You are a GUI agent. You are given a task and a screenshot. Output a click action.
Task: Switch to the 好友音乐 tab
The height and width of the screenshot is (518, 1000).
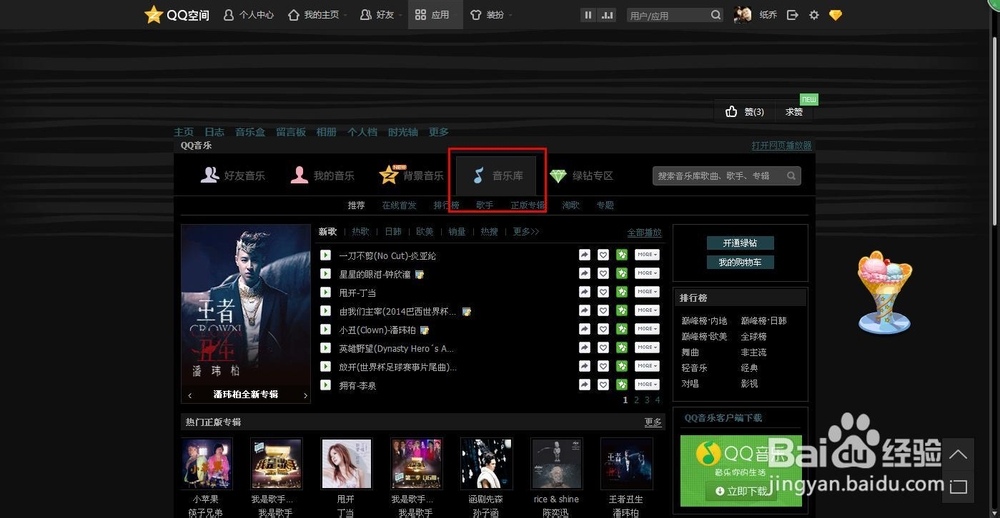[x=233, y=175]
